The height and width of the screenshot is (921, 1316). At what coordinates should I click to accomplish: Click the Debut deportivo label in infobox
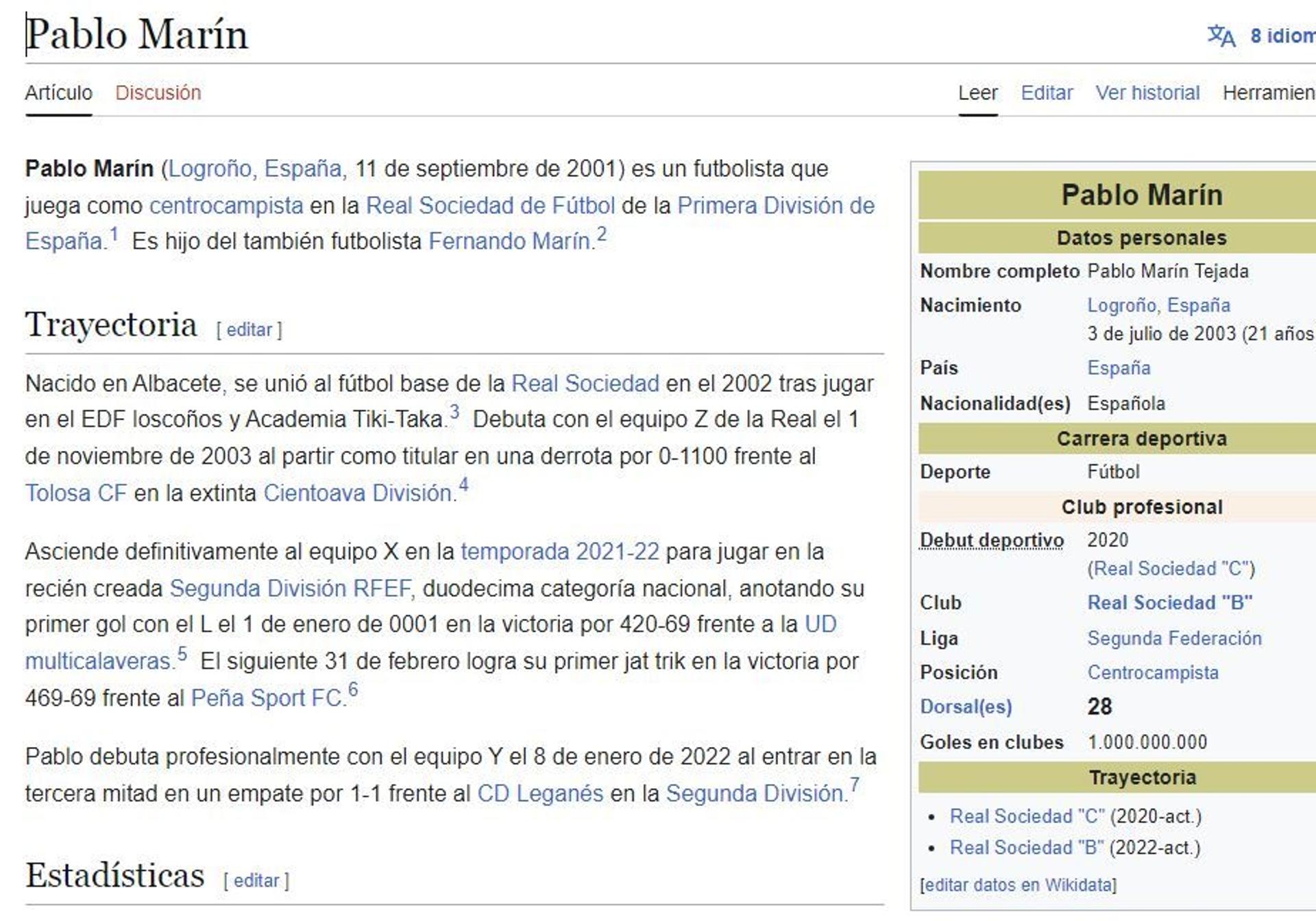[992, 541]
